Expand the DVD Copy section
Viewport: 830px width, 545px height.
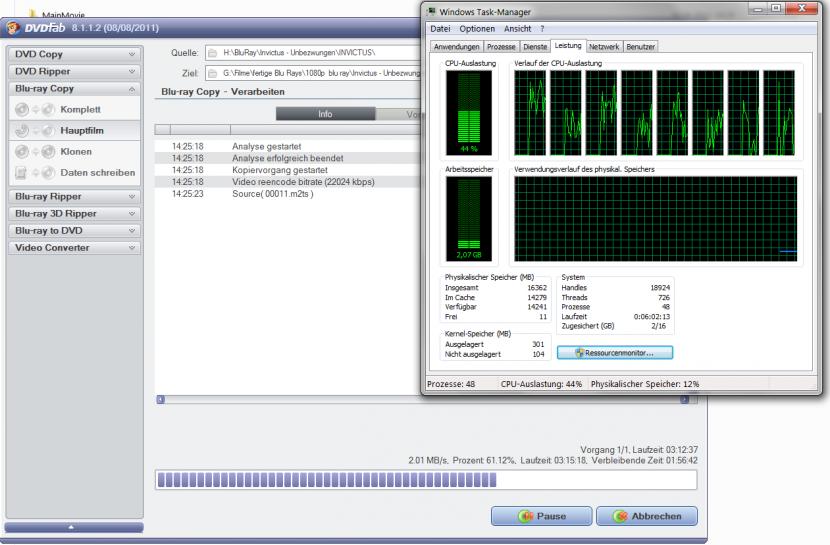75,54
